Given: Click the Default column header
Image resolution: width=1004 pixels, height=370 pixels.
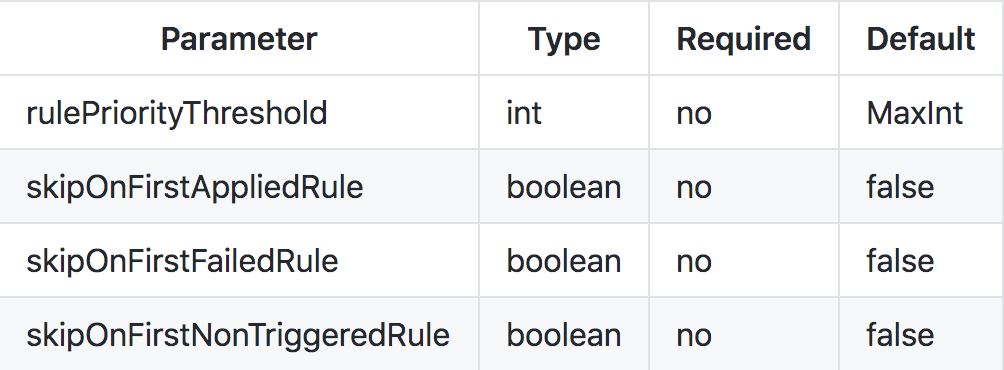Looking at the screenshot, I should coord(921,39).
